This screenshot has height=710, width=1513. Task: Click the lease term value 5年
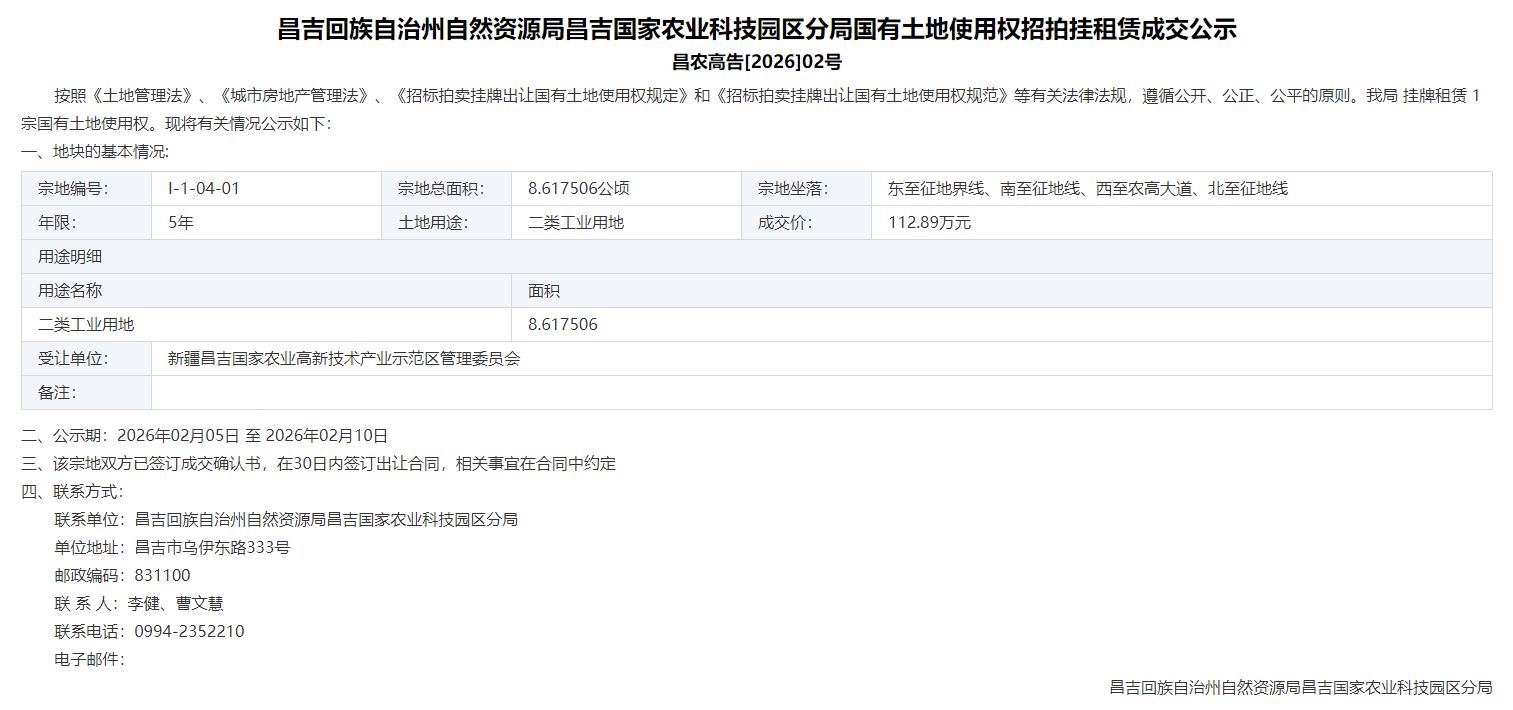[x=181, y=222]
